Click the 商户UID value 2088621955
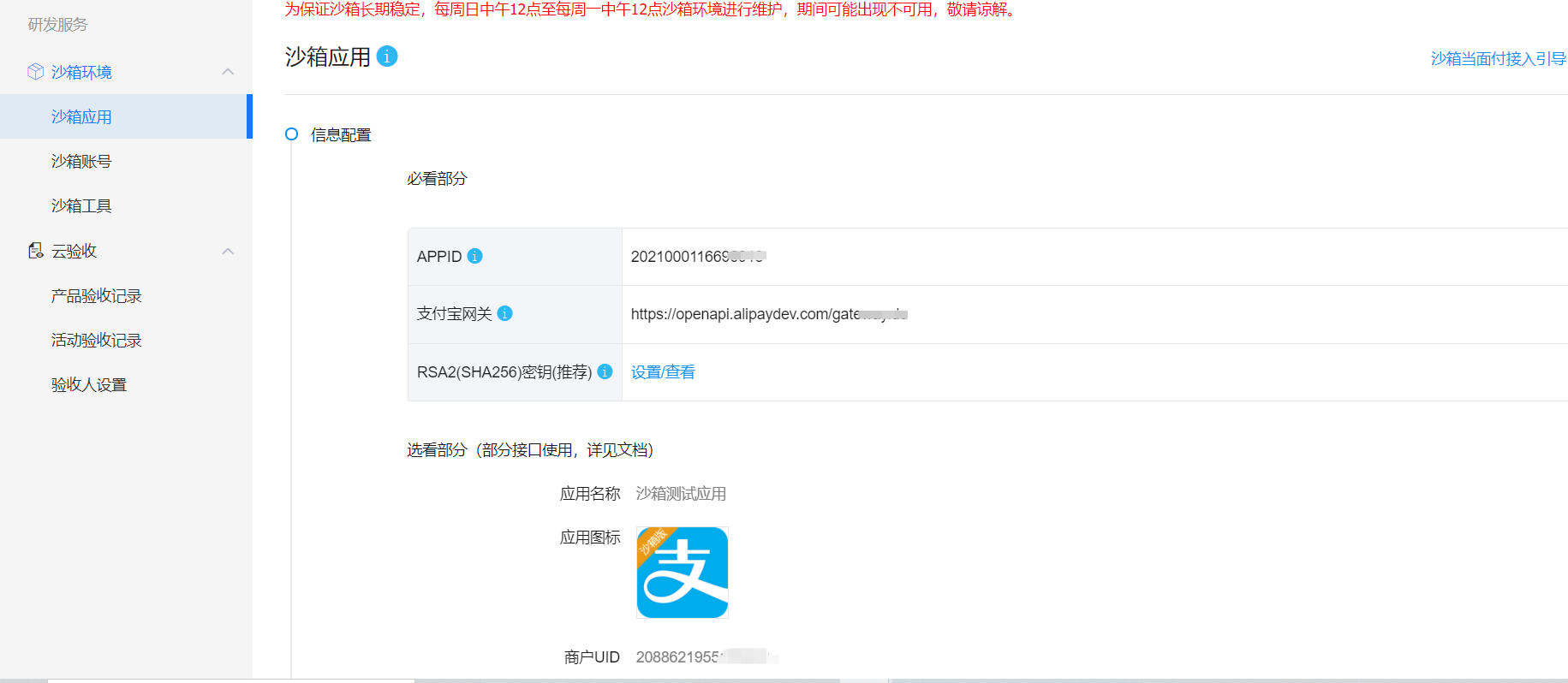This screenshot has height=683, width=1568. pos(706,656)
